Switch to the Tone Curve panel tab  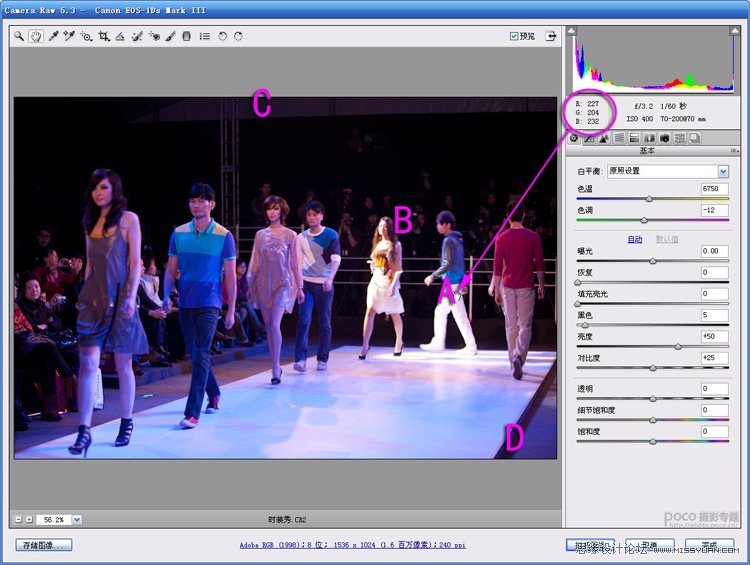click(x=589, y=138)
